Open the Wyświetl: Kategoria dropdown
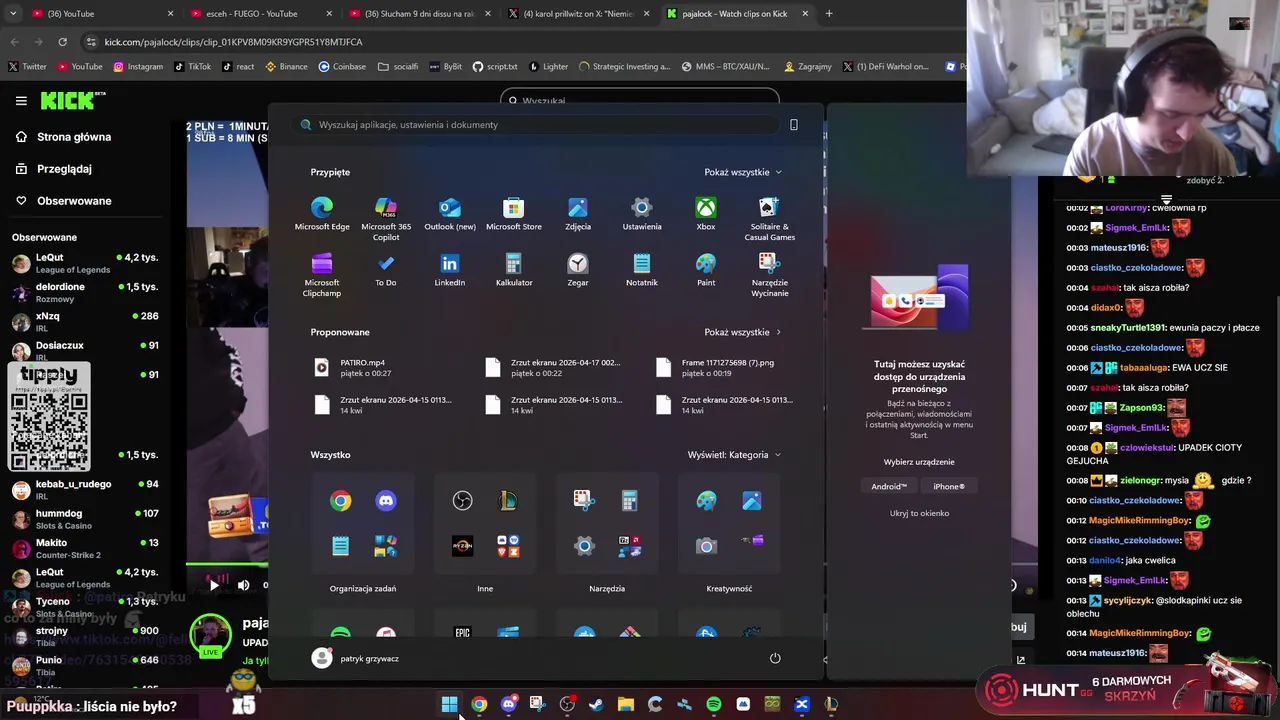The width and height of the screenshot is (1280, 720). pyautogui.click(x=735, y=455)
